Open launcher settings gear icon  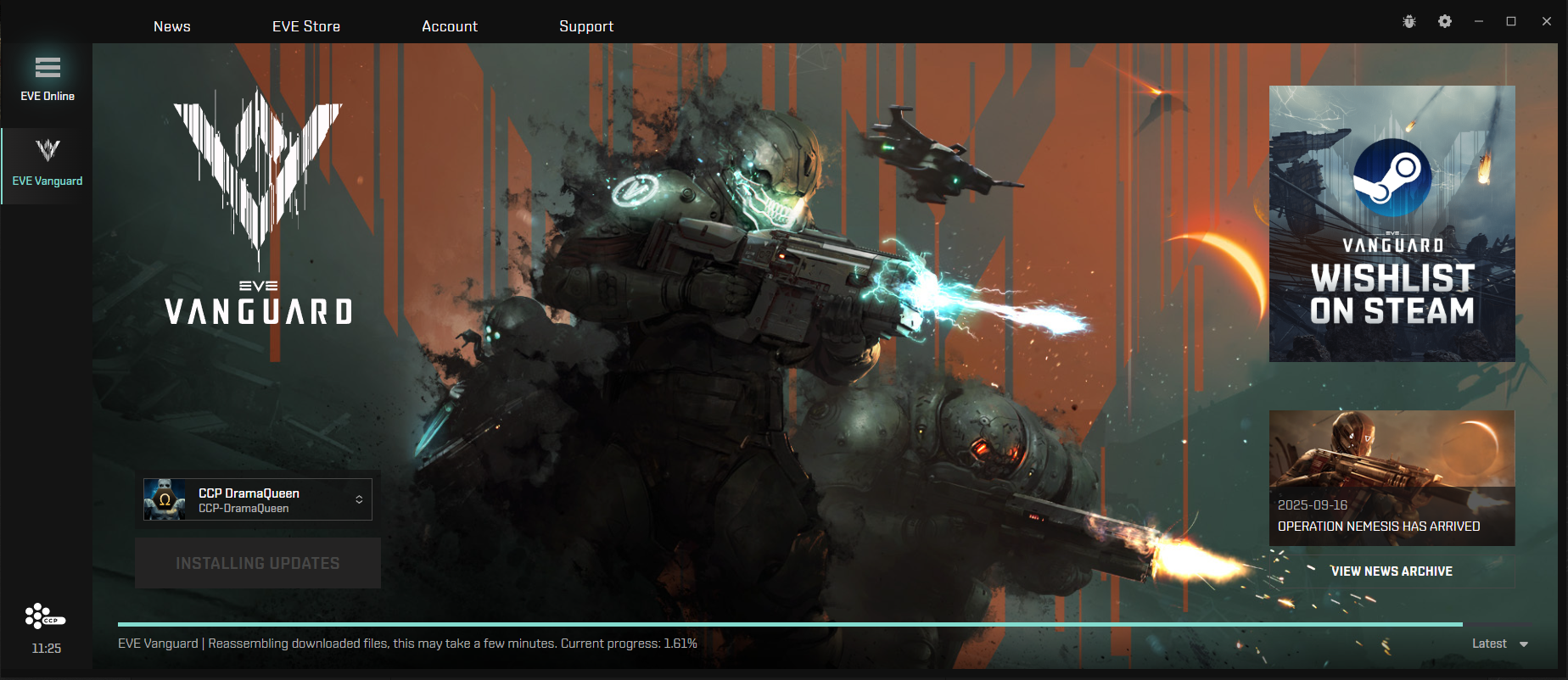1445,21
